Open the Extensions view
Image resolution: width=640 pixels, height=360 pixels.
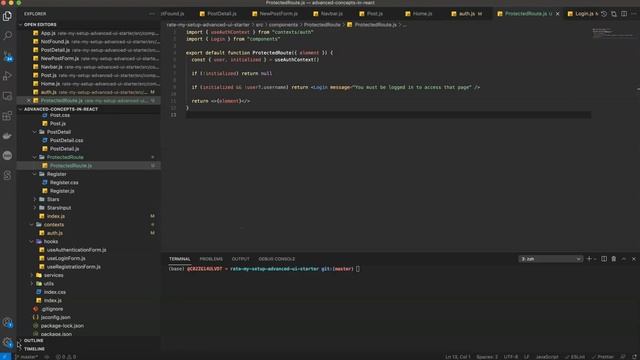pyautogui.click(x=7, y=116)
